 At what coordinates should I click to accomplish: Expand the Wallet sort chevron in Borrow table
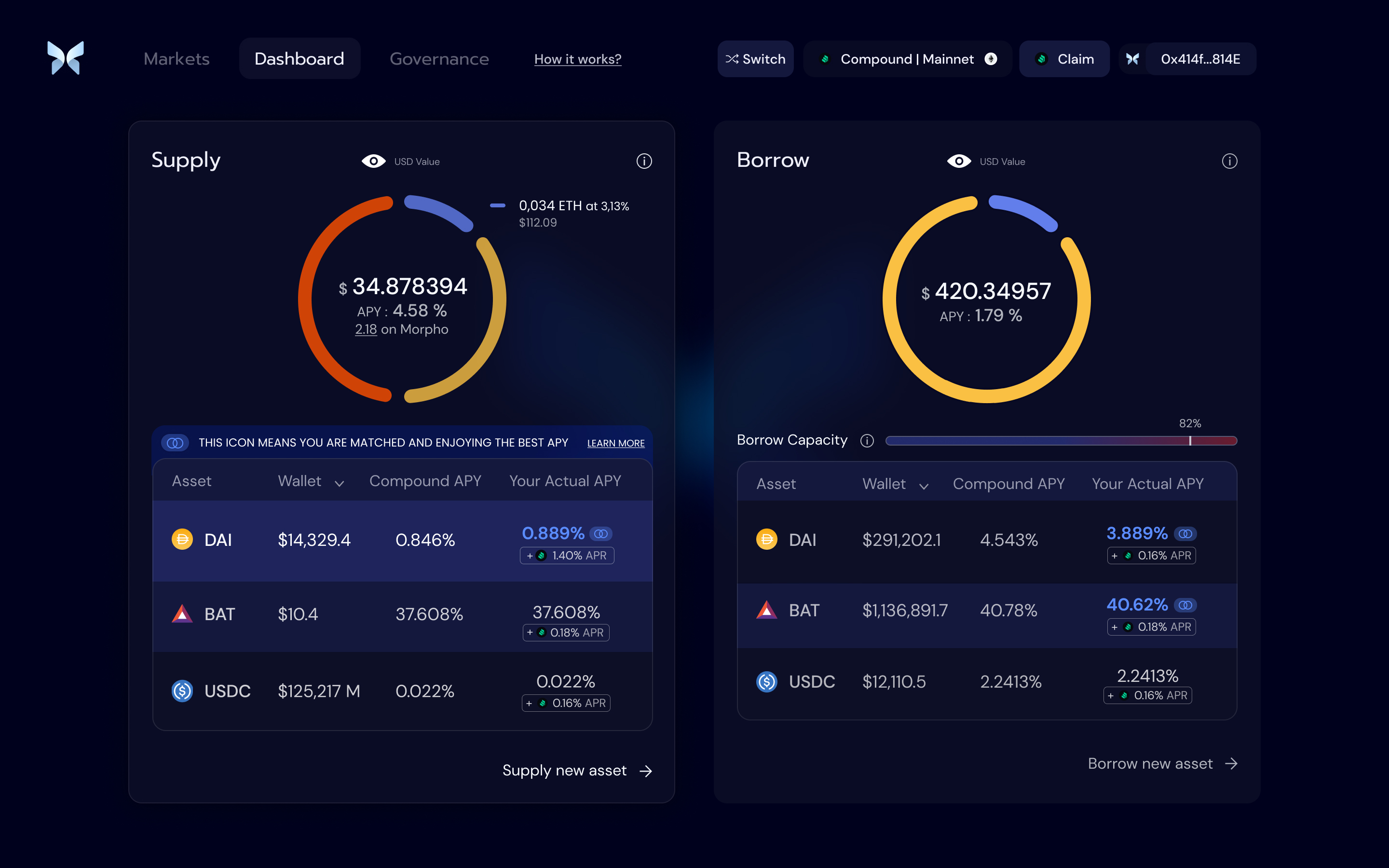click(924, 486)
